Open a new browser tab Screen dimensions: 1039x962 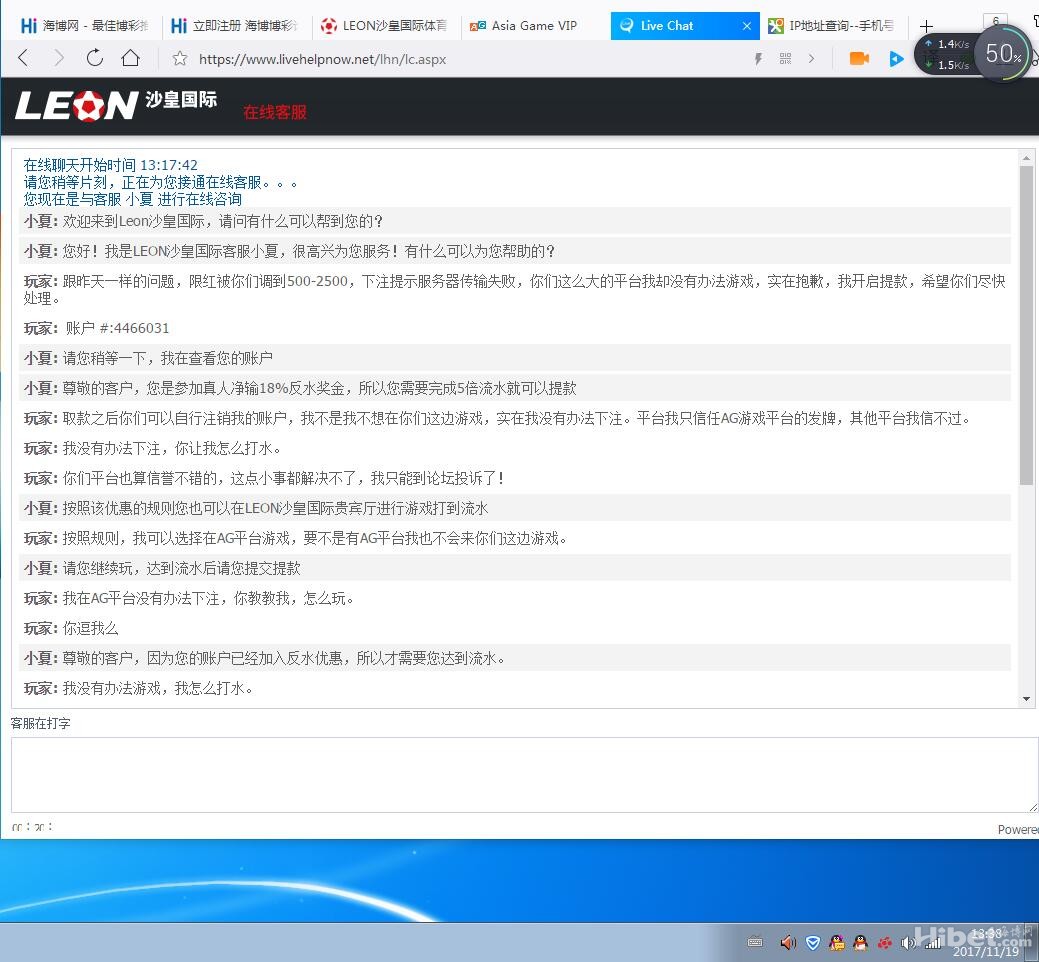pyautogui.click(x=926, y=26)
